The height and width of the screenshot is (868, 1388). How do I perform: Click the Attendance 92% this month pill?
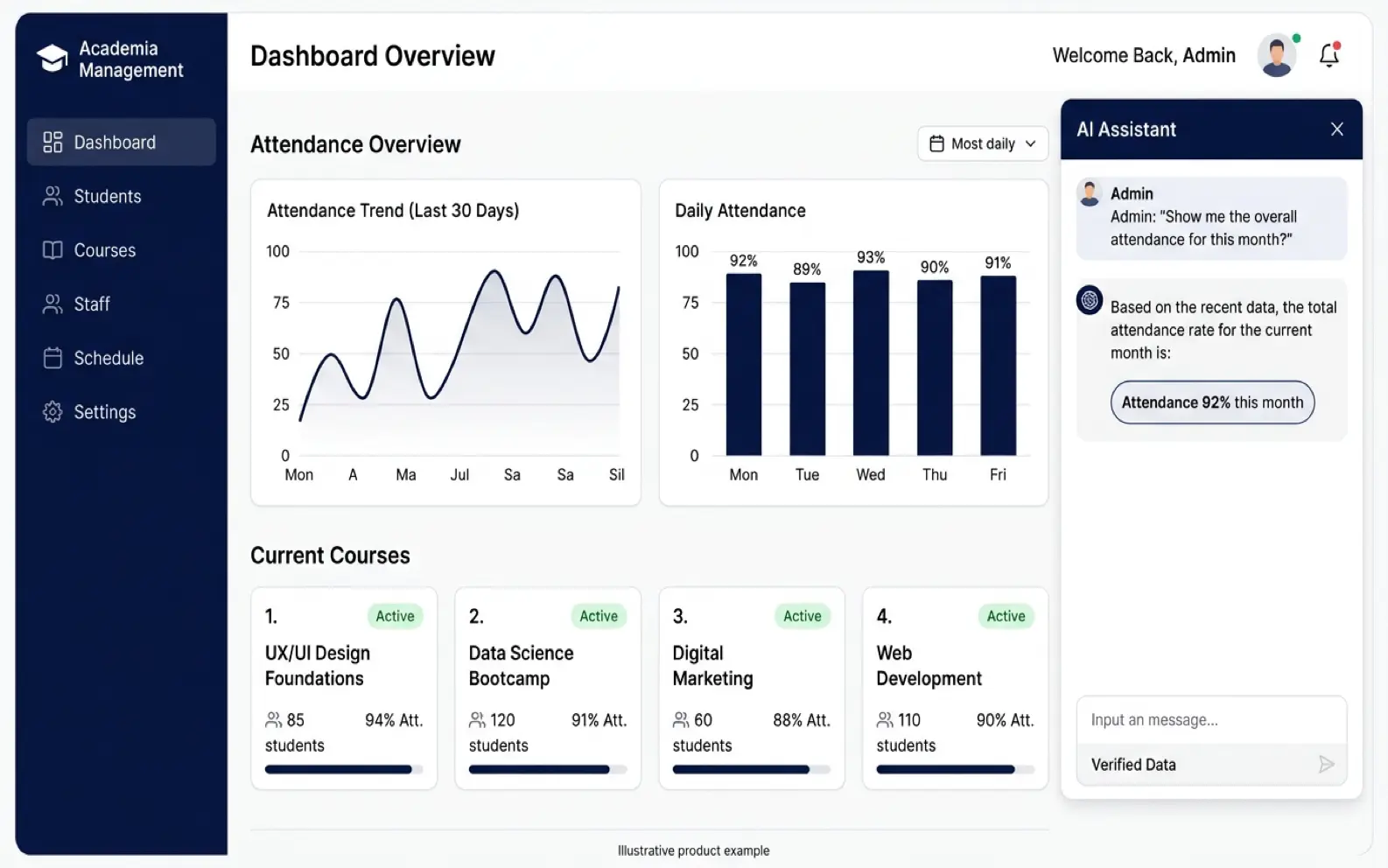click(x=1212, y=402)
